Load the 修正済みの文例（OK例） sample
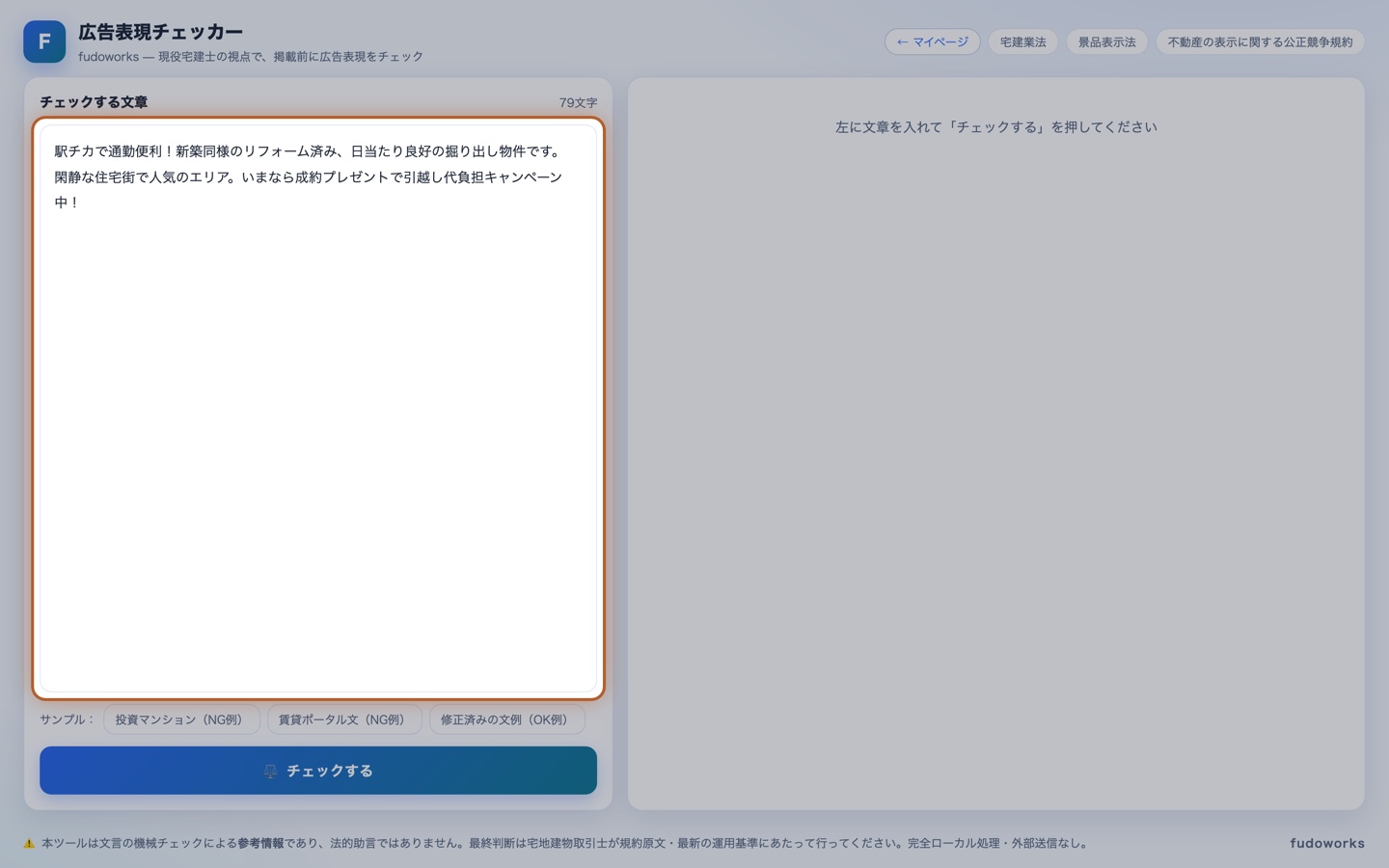1389x868 pixels. [x=507, y=719]
